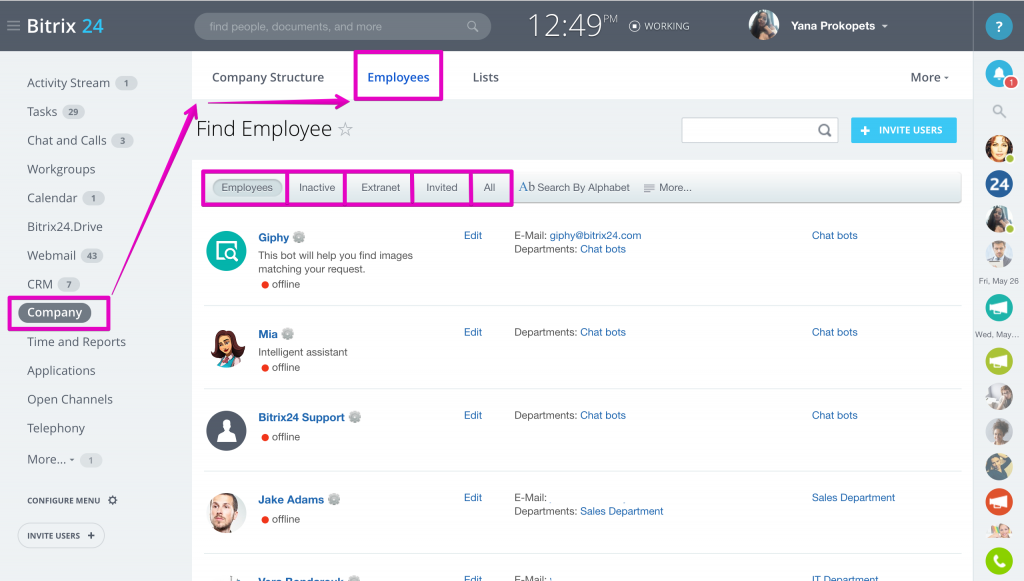
Task: Click Giphy bot avatar icon
Action: [226, 251]
